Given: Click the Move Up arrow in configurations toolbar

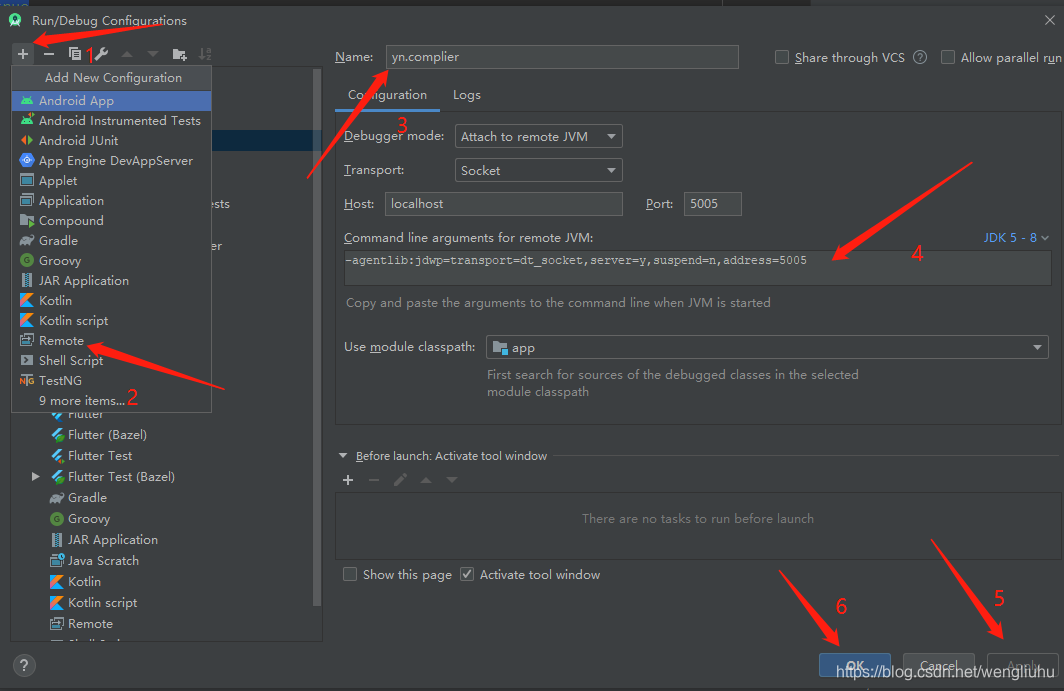Looking at the screenshot, I should 127,54.
